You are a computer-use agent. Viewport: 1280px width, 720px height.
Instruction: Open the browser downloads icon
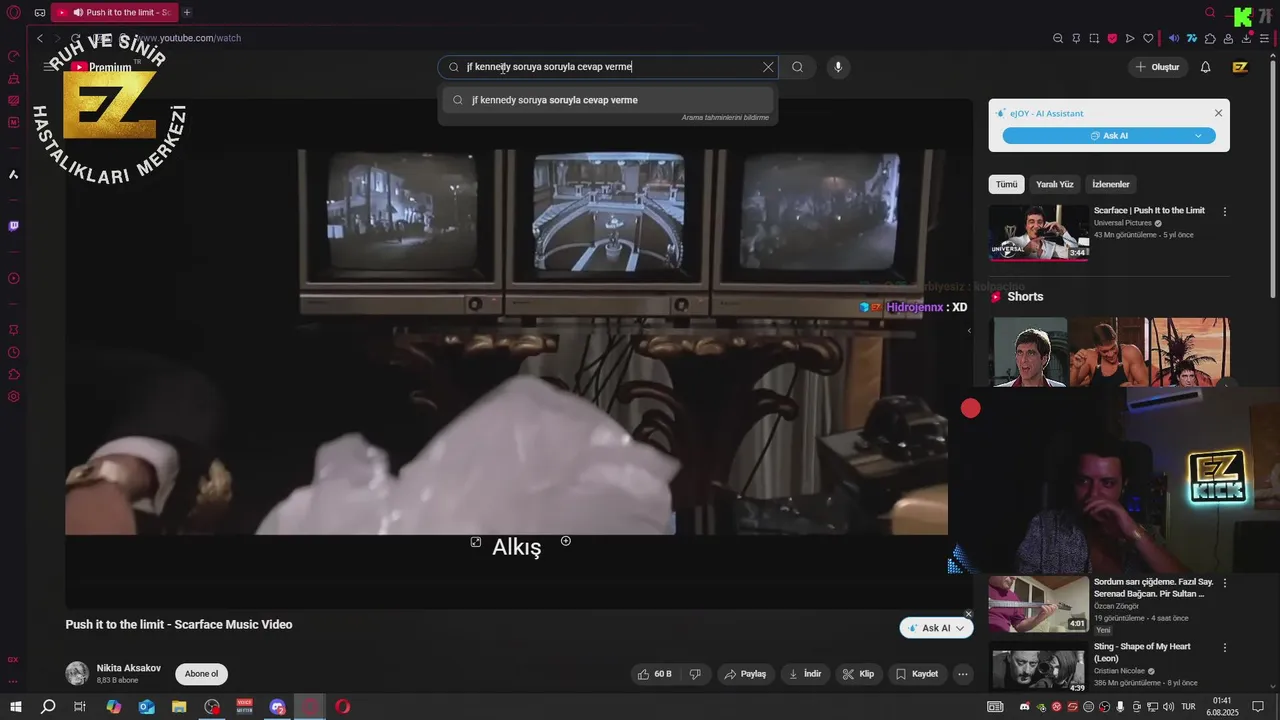coord(1247,38)
